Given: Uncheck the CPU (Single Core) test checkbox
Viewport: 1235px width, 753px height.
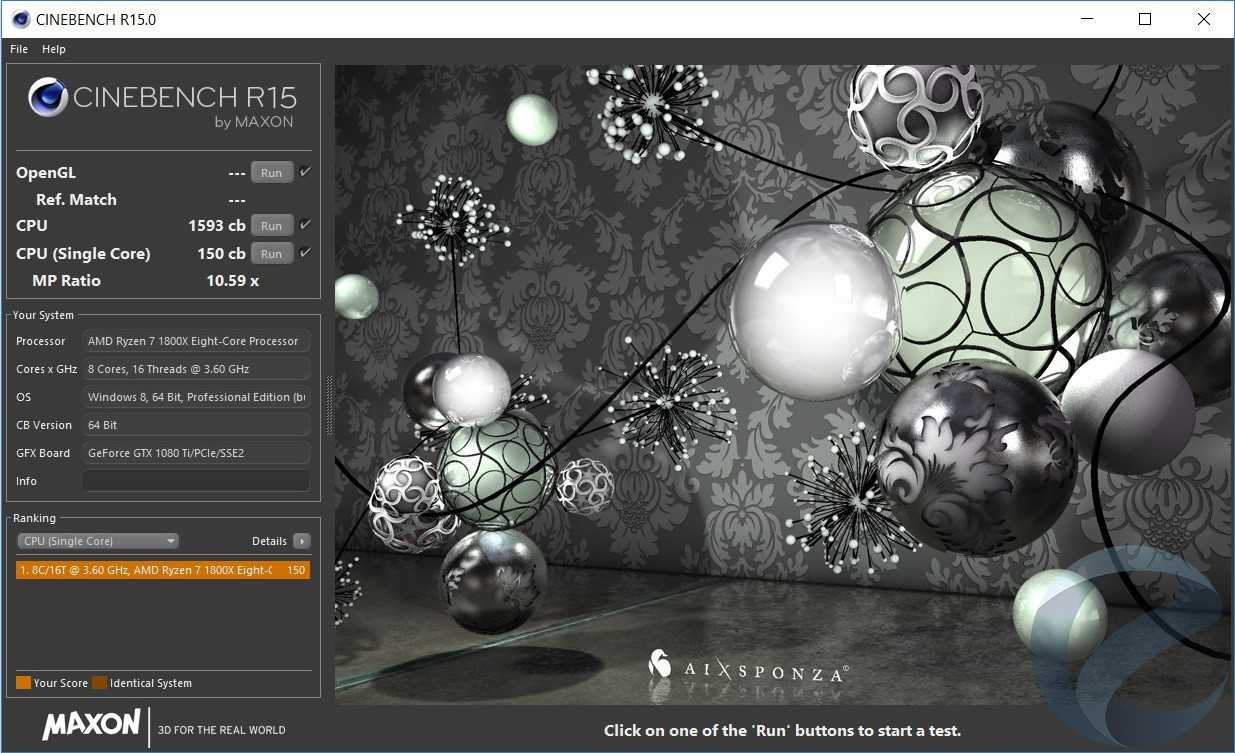Looking at the screenshot, I should pyautogui.click(x=306, y=253).
